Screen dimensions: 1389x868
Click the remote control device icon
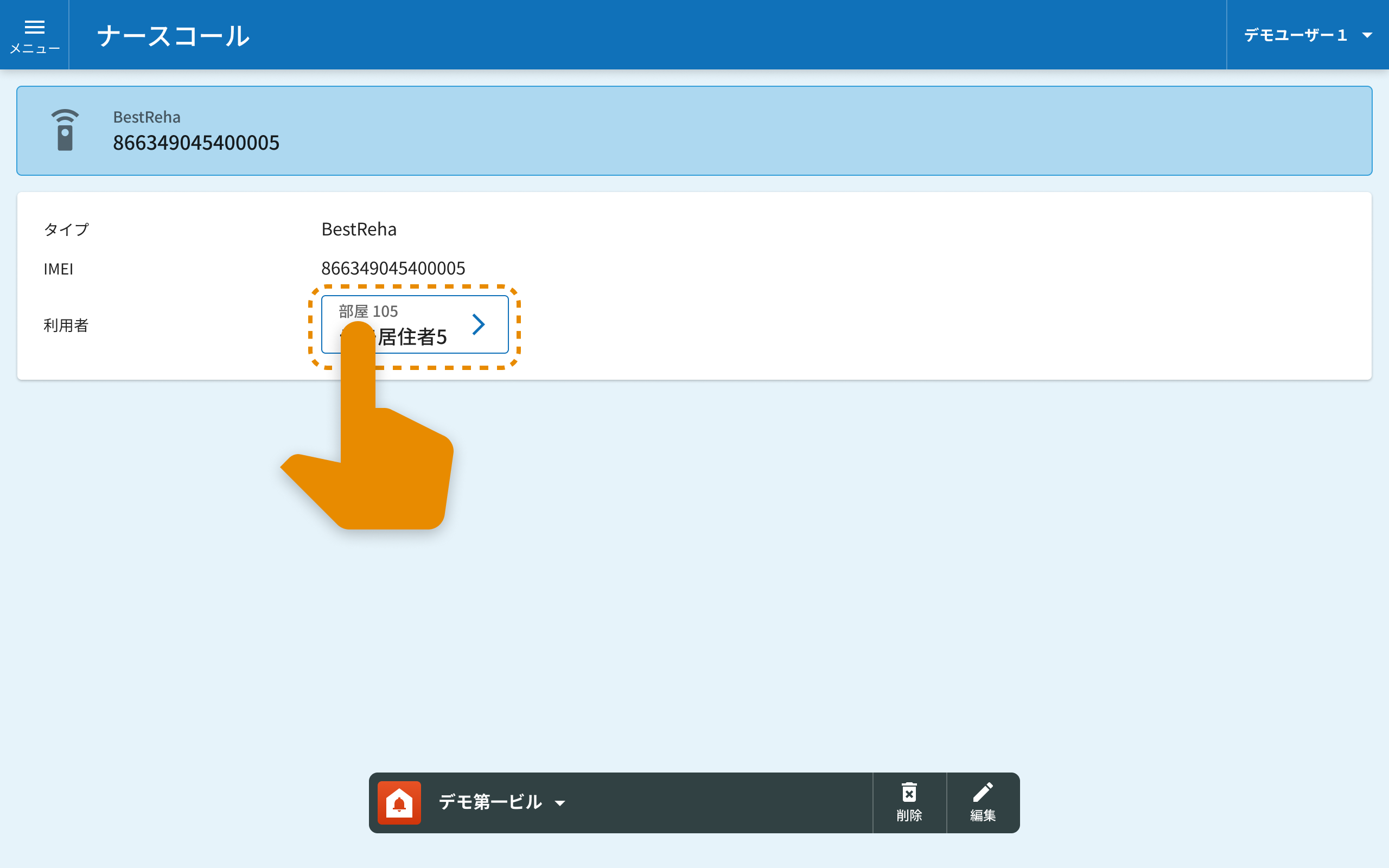pos(65,130)
